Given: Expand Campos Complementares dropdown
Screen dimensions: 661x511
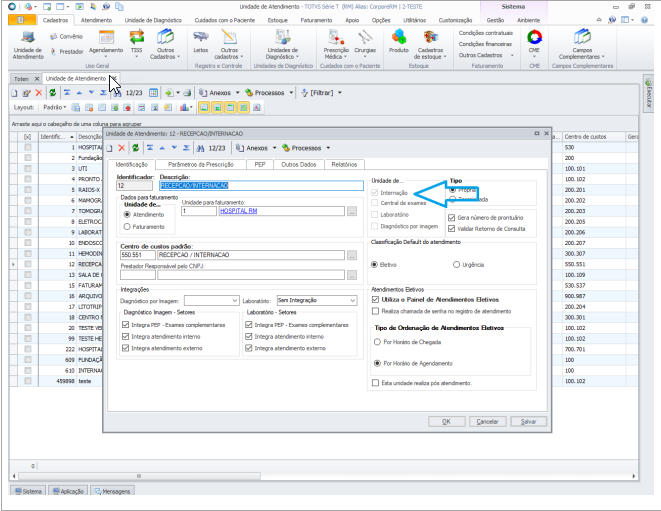Looking at the screenshot, I should (x=582, y=45).
